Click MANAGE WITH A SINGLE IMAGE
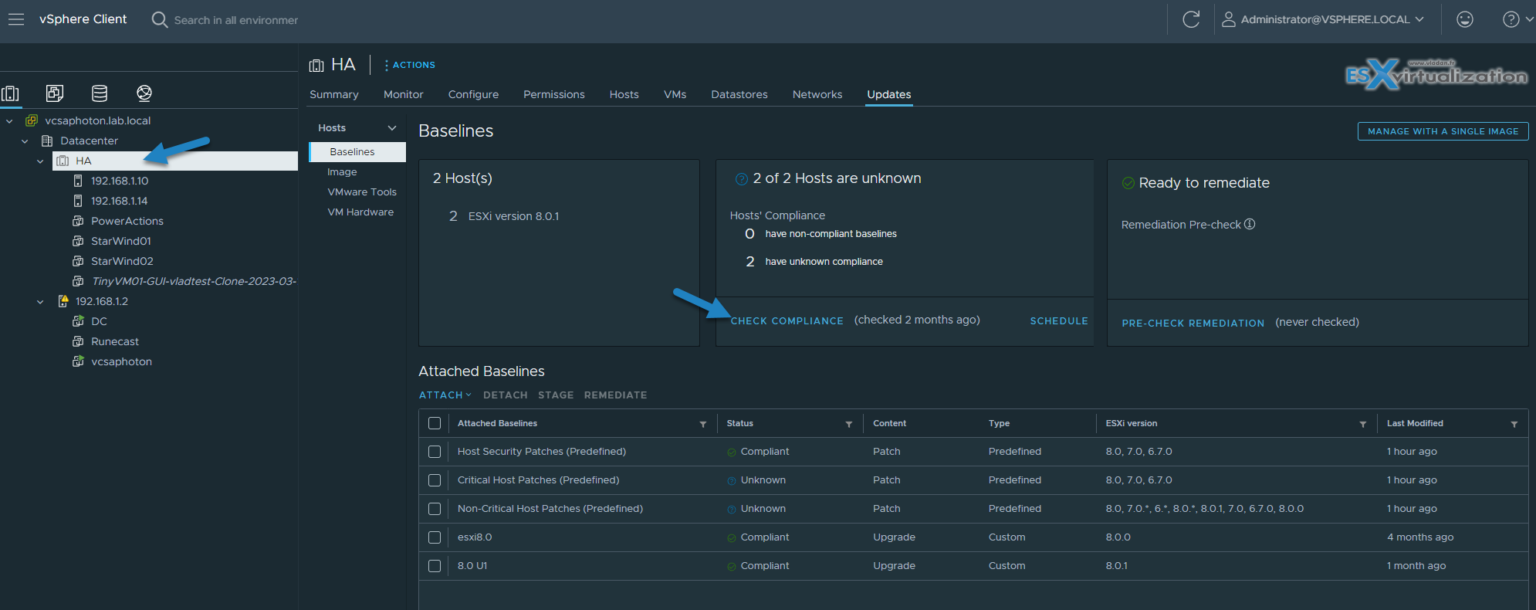This screenshot has height=610, width=1536. click(1442, 131)
